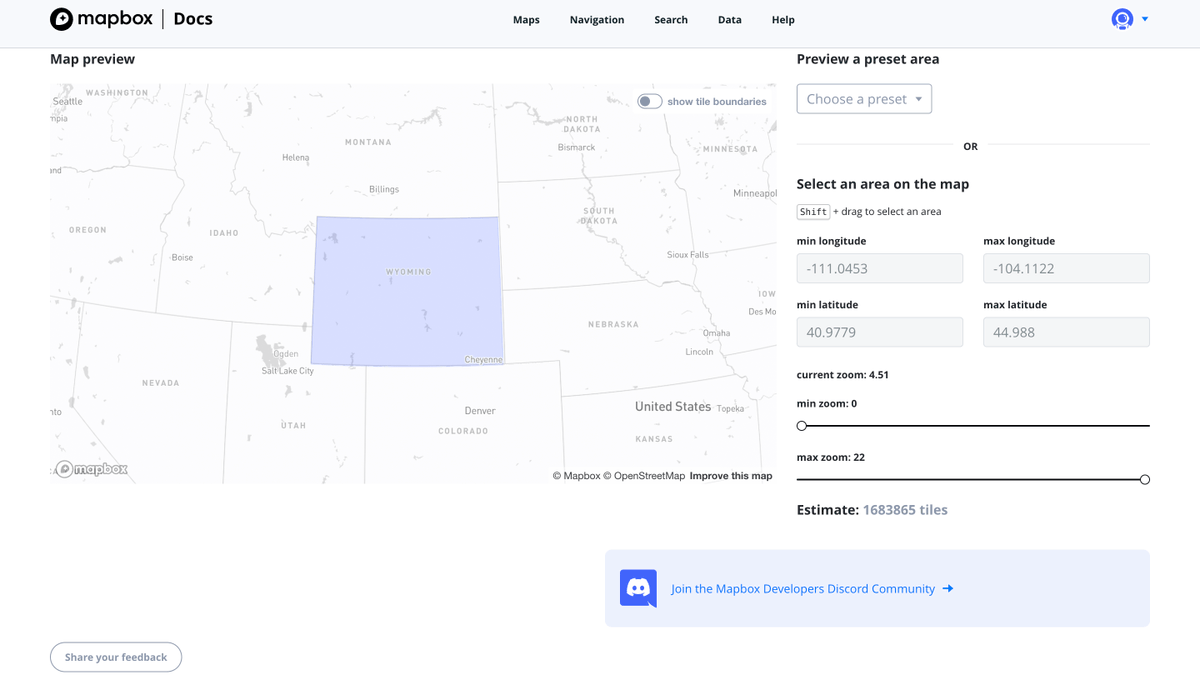The width and height of the screenshot is (1200, 675).
Task: Click the min longitude field
Action: (x=880, y=268)
